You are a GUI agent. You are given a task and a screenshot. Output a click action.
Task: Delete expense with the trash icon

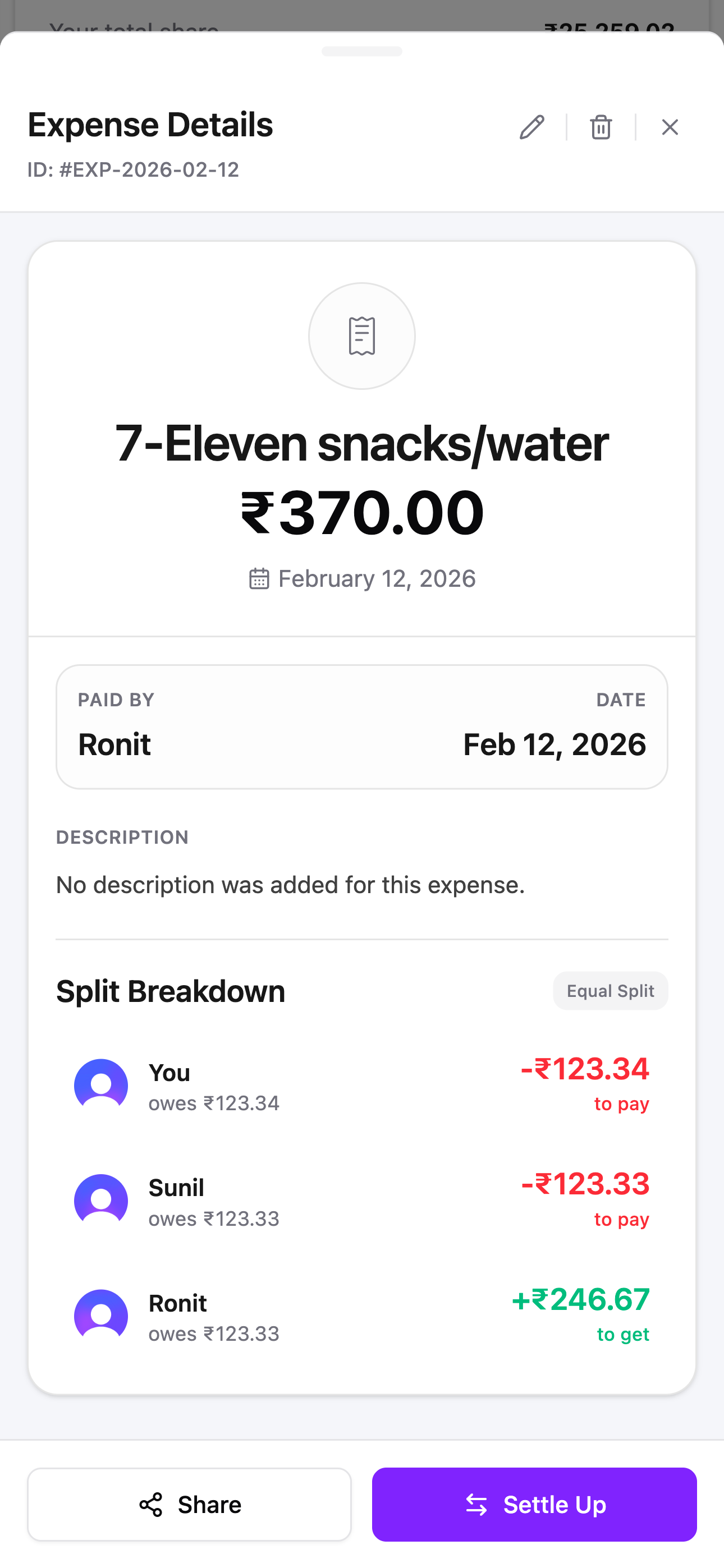[601, 127]
